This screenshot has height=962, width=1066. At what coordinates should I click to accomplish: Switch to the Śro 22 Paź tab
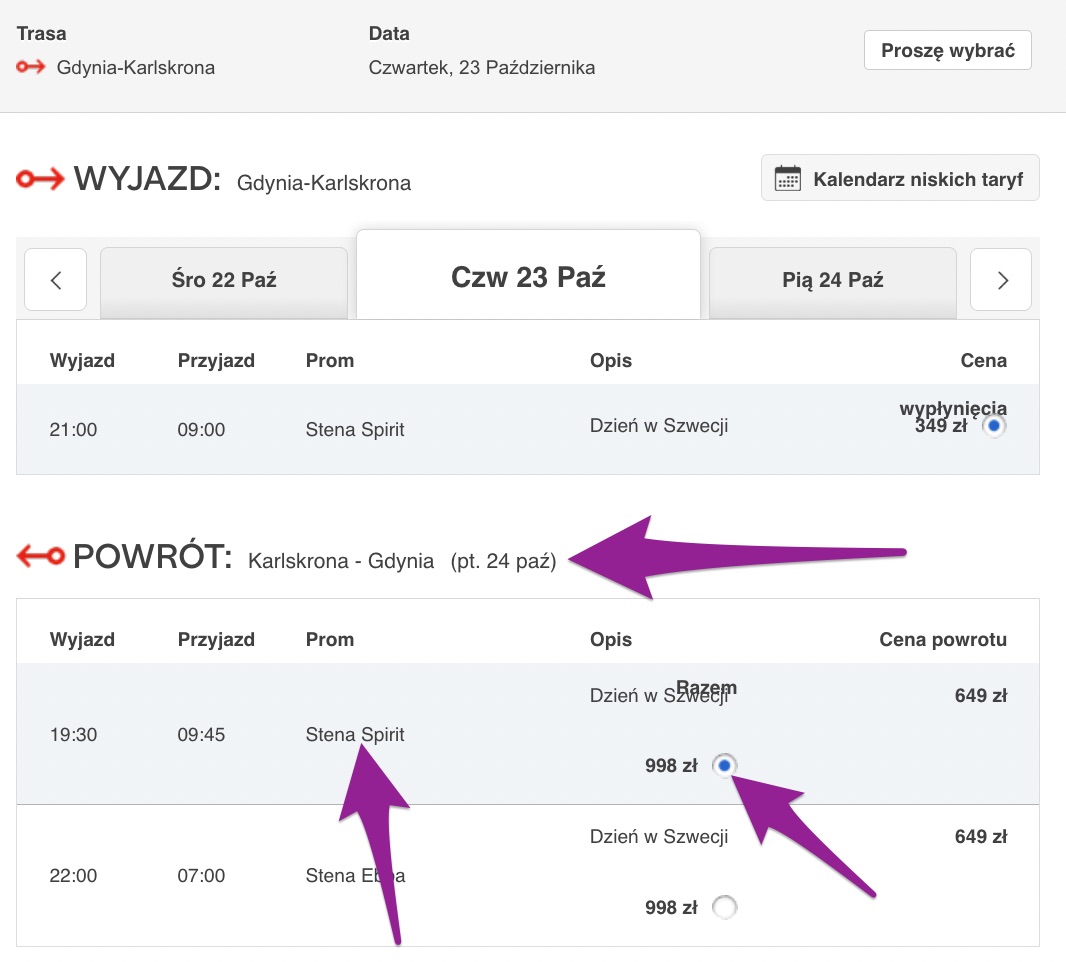point(224,280)
